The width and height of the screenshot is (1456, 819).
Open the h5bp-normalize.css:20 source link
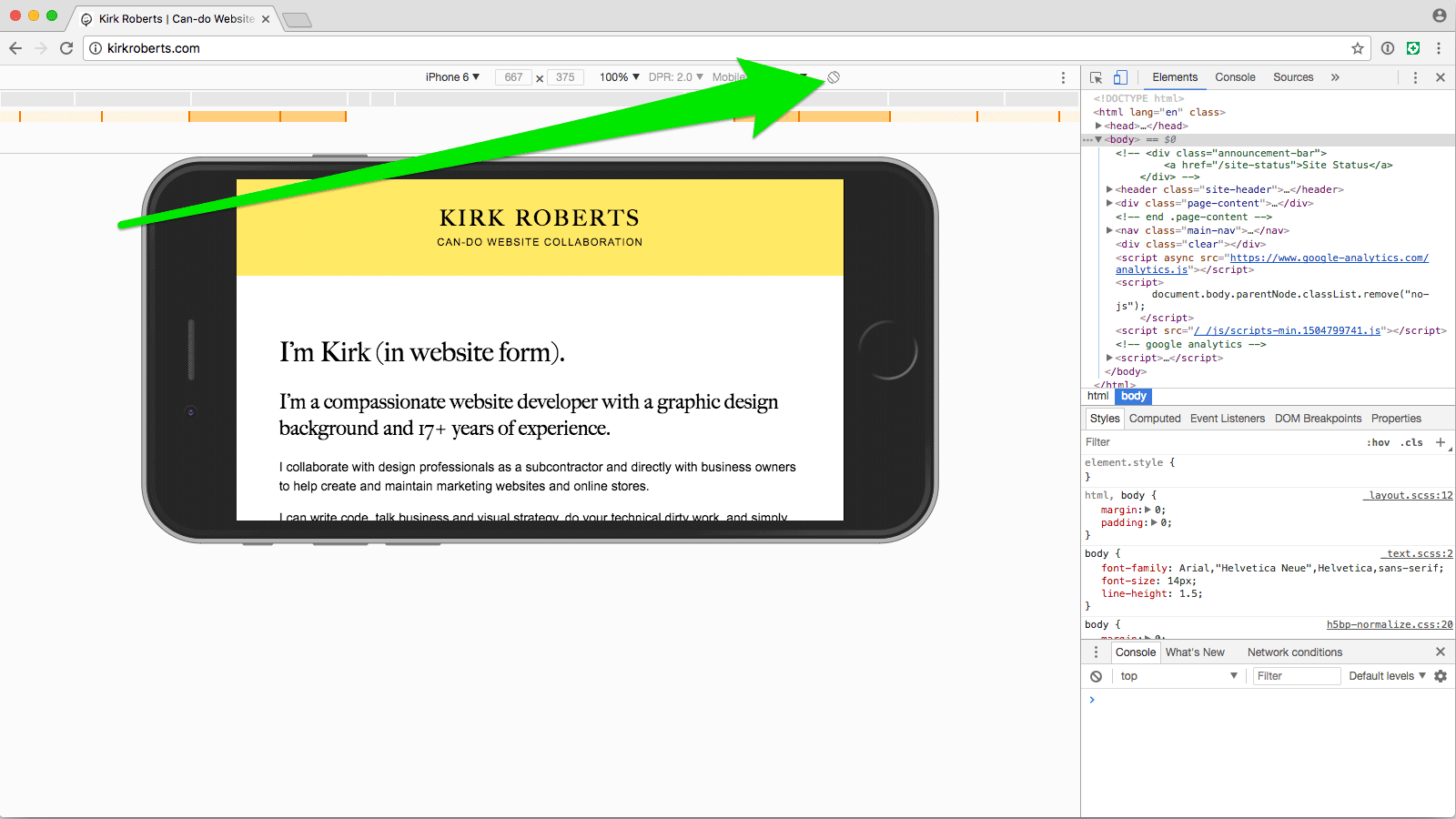click(x=1390, y=625)
